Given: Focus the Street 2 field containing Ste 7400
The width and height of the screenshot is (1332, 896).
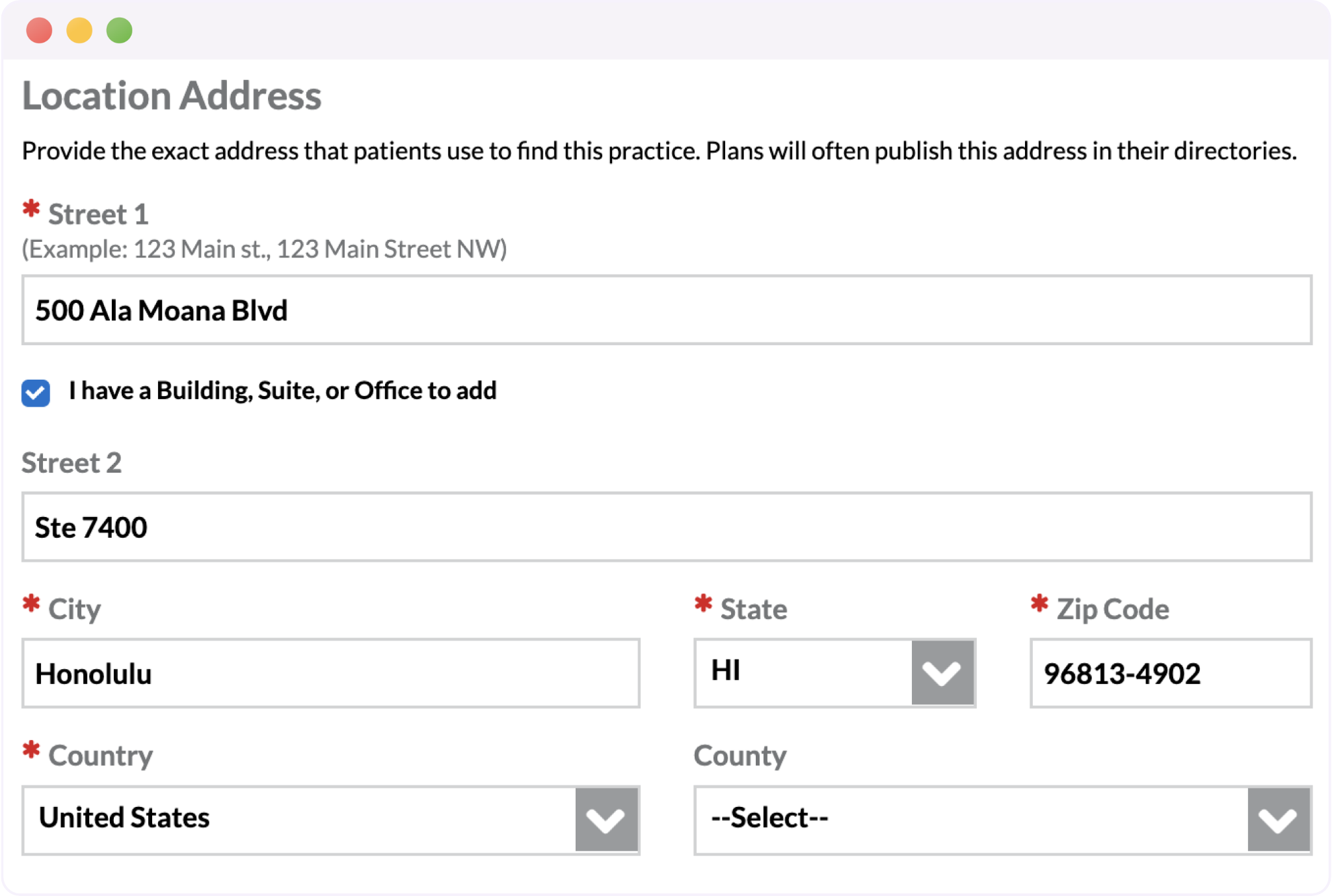Looking at the screenshot, I should [667, 527].
